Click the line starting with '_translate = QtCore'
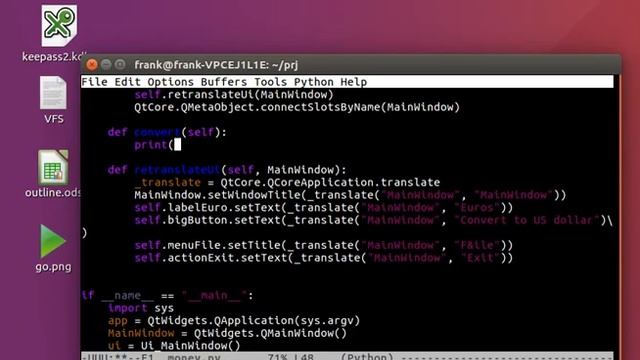The height and width of the screenshot is (360, 640). tap(287, 182)
